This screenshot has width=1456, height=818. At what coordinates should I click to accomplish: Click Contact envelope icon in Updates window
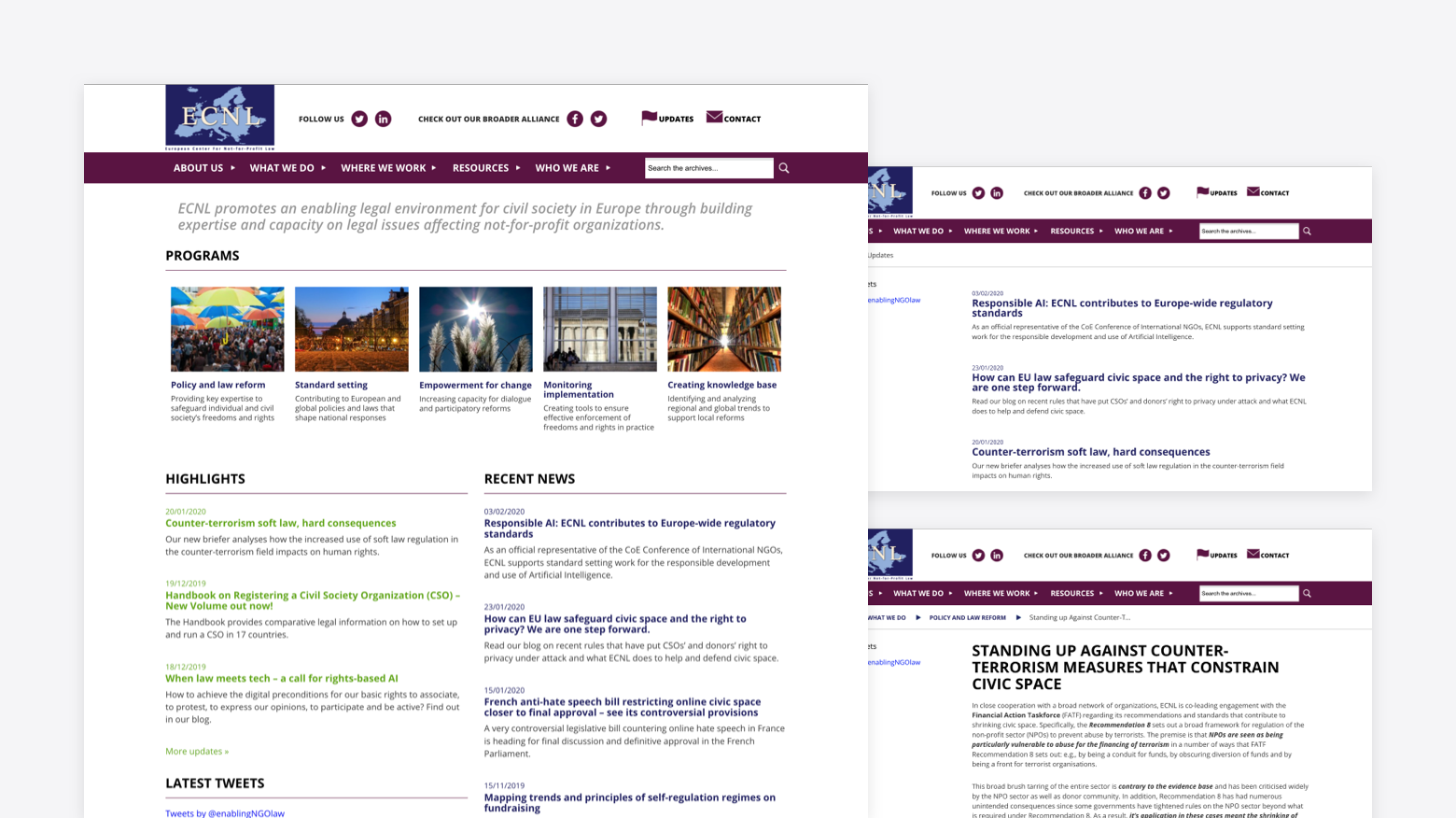1253,191
